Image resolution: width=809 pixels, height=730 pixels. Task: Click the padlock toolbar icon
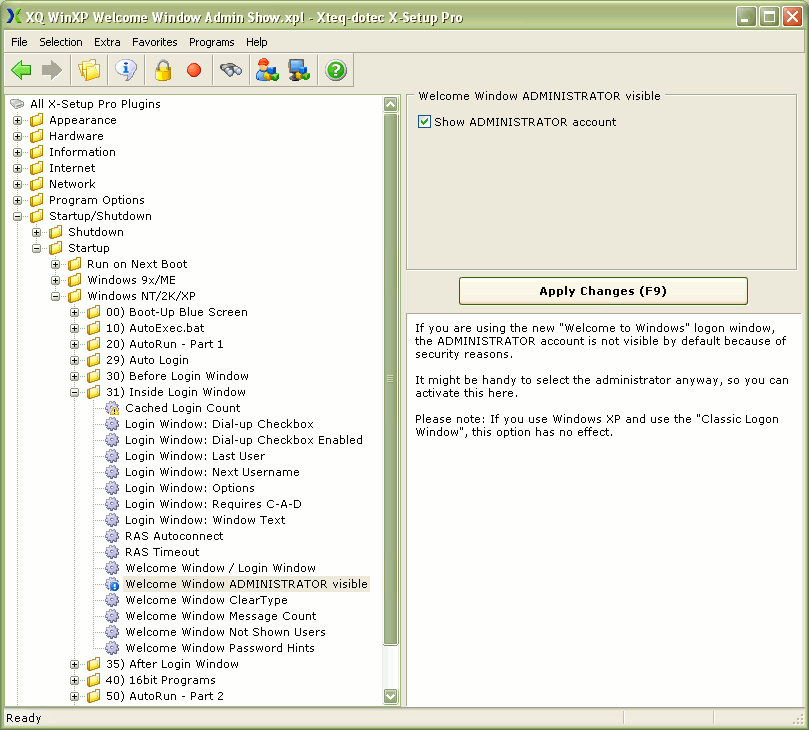point(163,70)
